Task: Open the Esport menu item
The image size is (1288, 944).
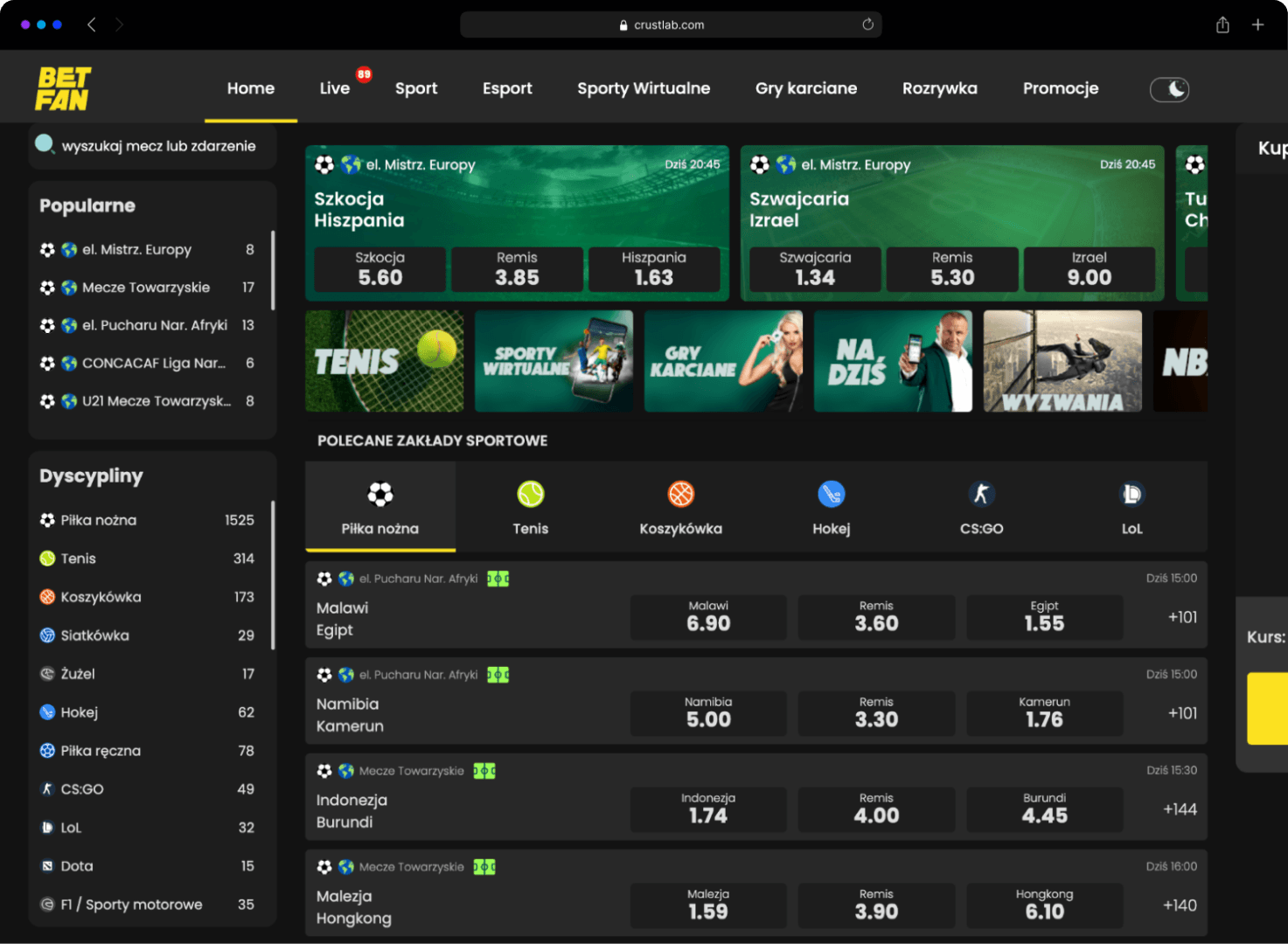Action: pyautogui.click(x=507, y=88)
